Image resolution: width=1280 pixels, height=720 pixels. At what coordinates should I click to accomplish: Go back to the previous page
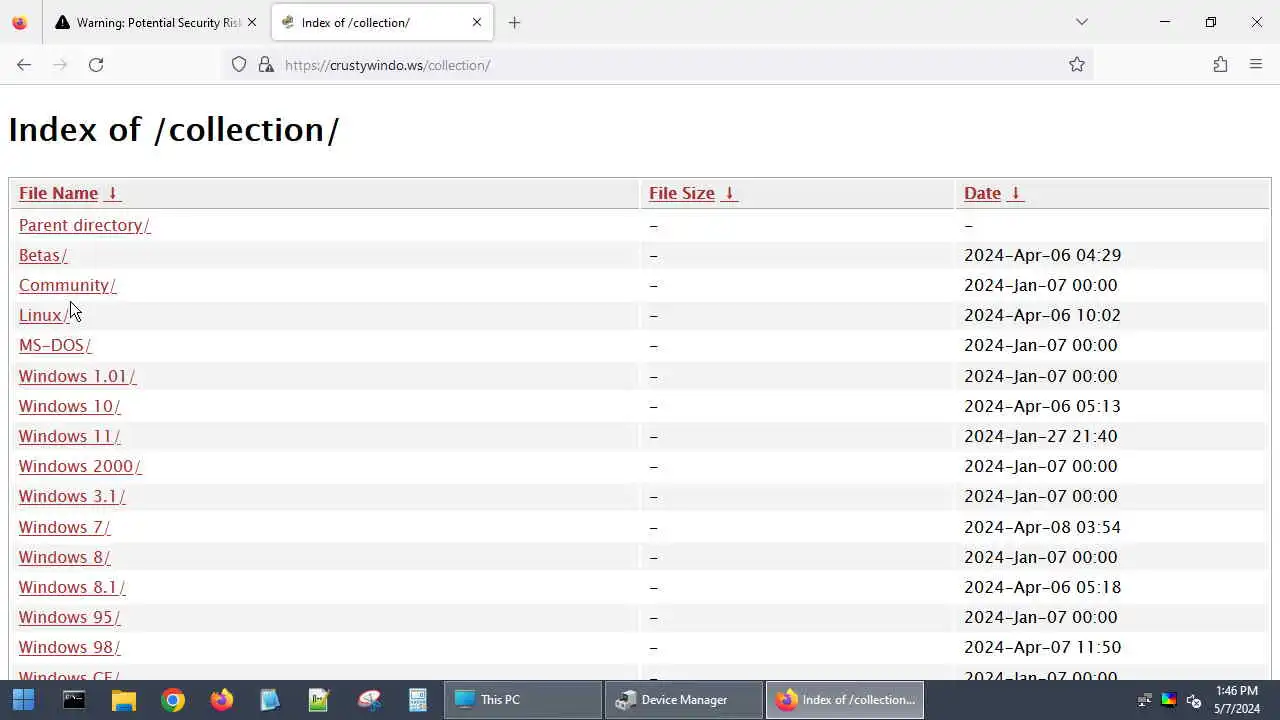[x=24, y=65]
